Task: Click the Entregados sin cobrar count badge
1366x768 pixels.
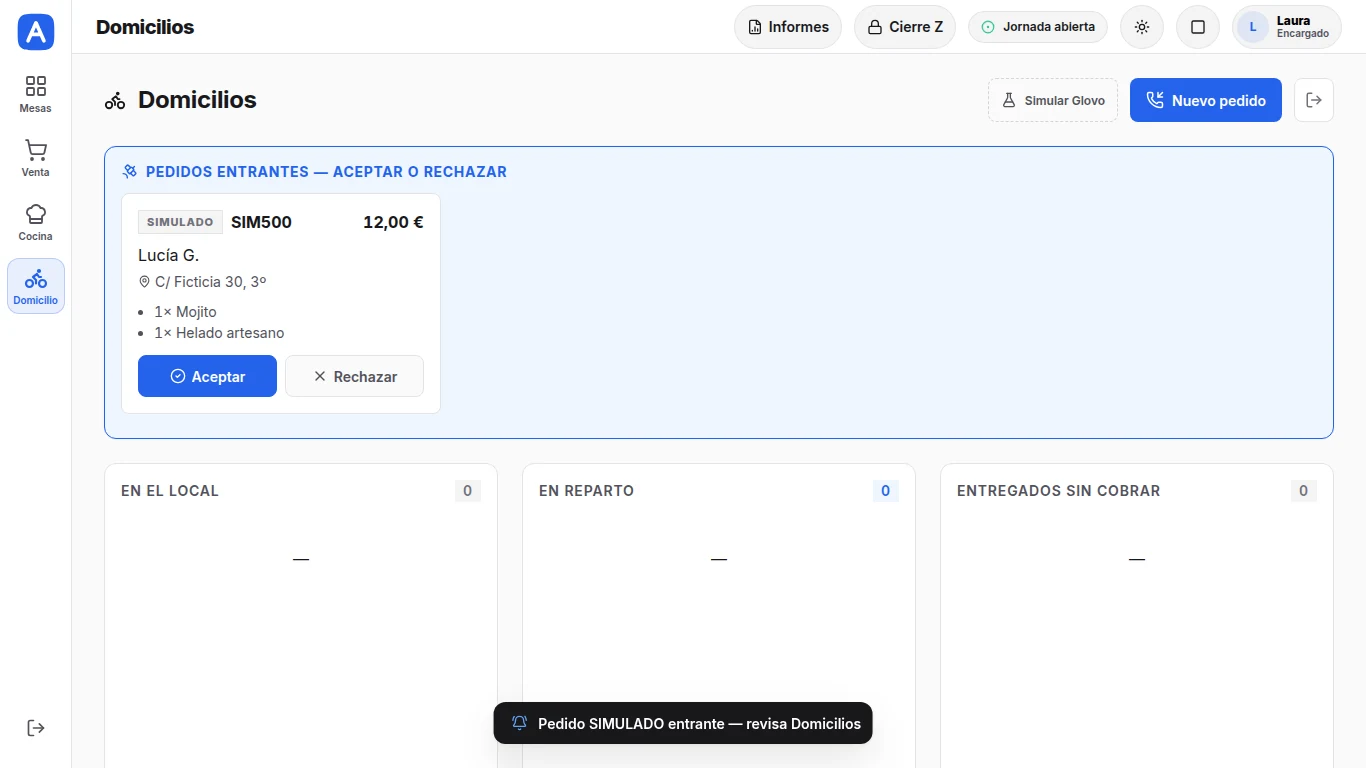Action: (1303, 491)
